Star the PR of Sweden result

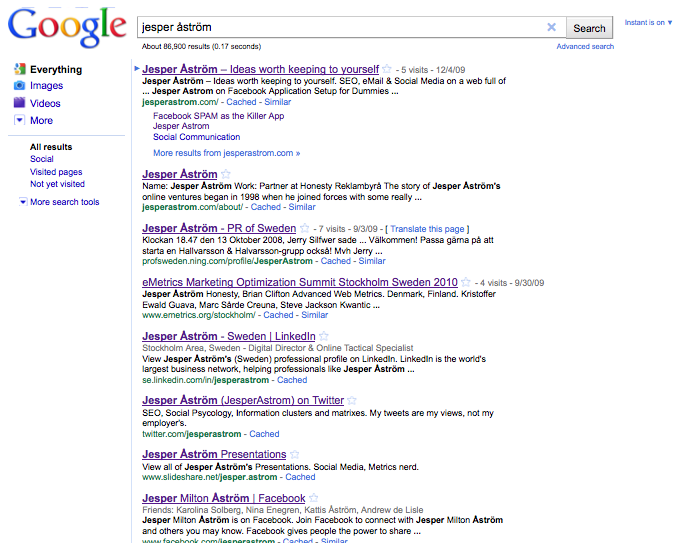(x=305, y=228)
